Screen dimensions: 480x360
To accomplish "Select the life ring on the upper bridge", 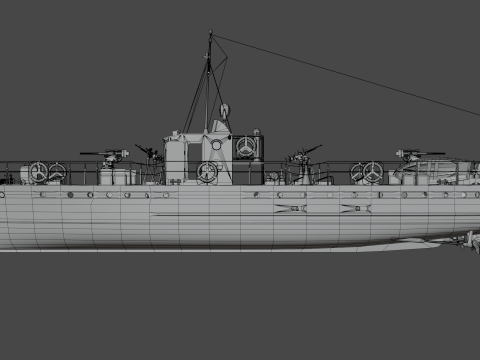I will pyautogui.click(x=246, y=147).
